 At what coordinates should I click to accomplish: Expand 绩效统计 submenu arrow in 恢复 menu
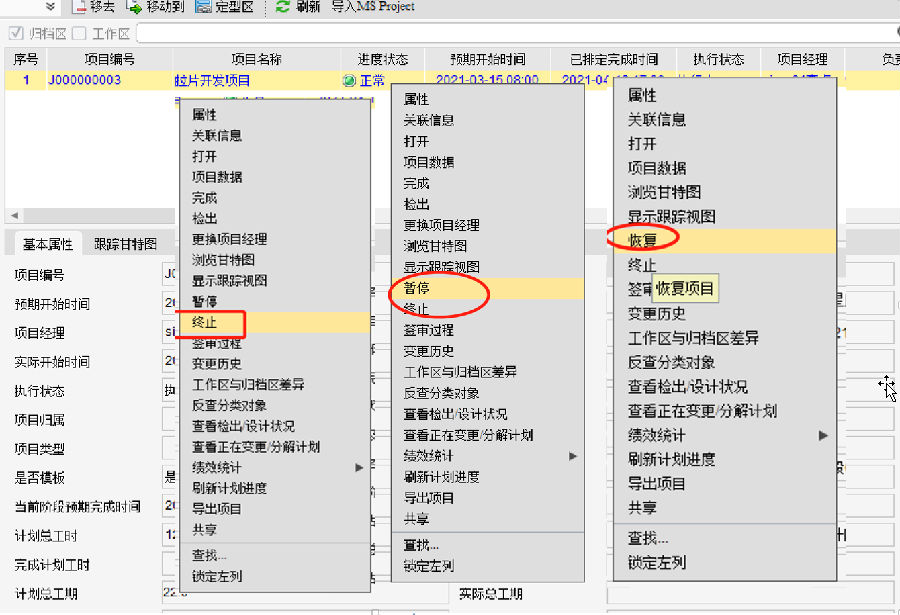tap(823, 435)
